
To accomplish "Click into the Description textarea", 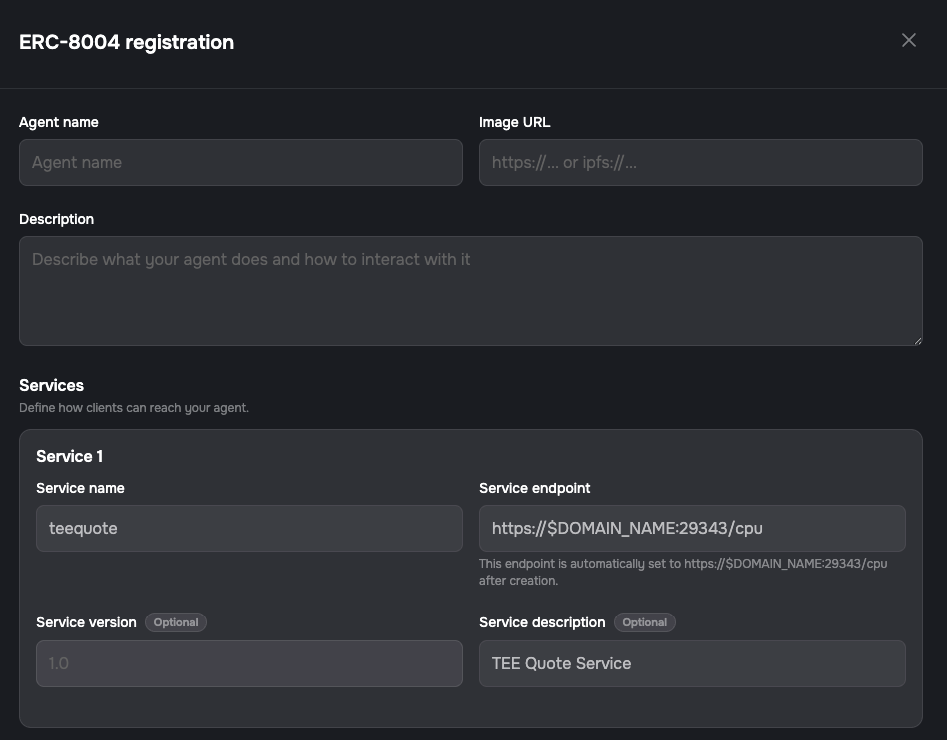I will [470, 290].
